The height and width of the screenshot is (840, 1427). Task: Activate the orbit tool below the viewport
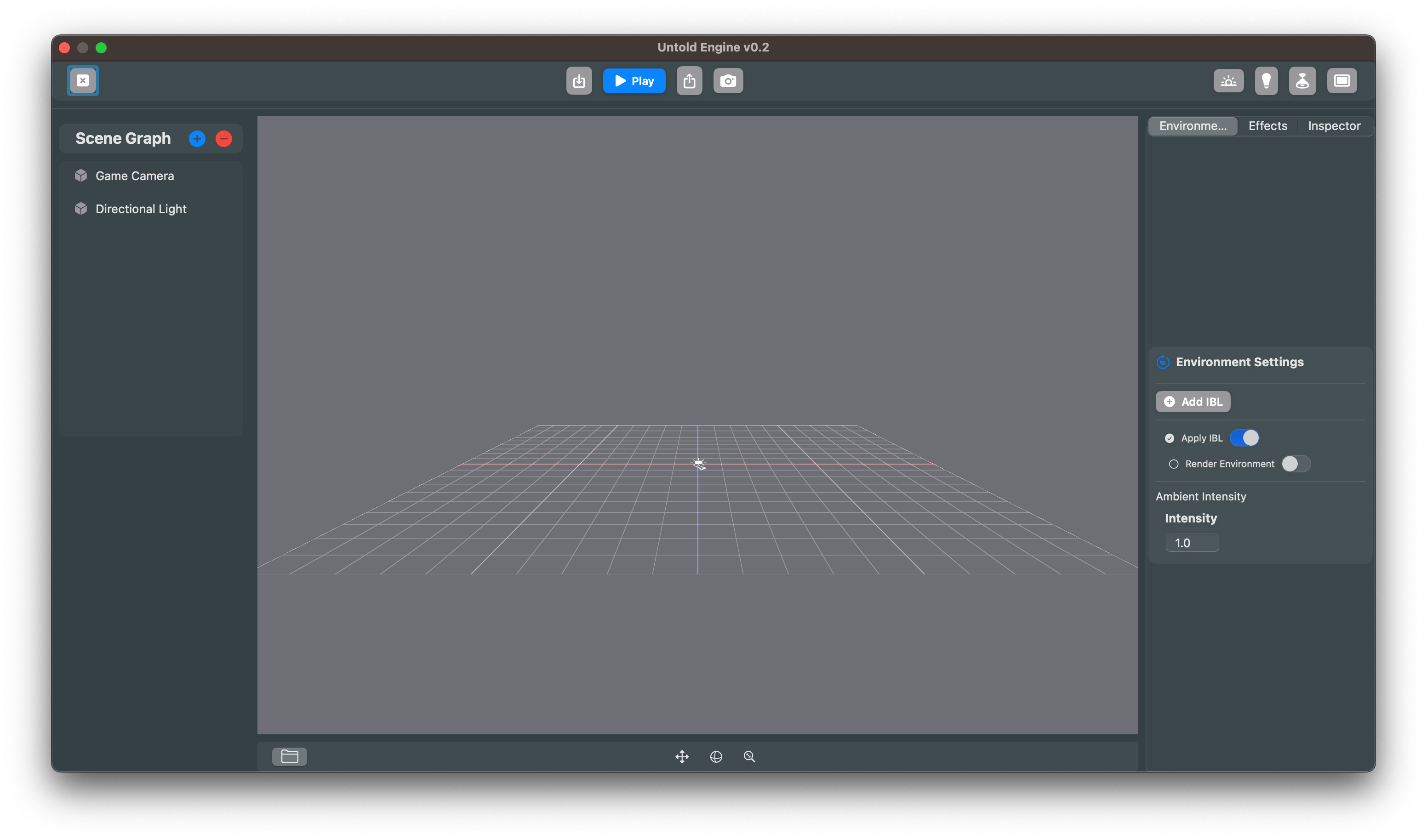pos(716,756)
